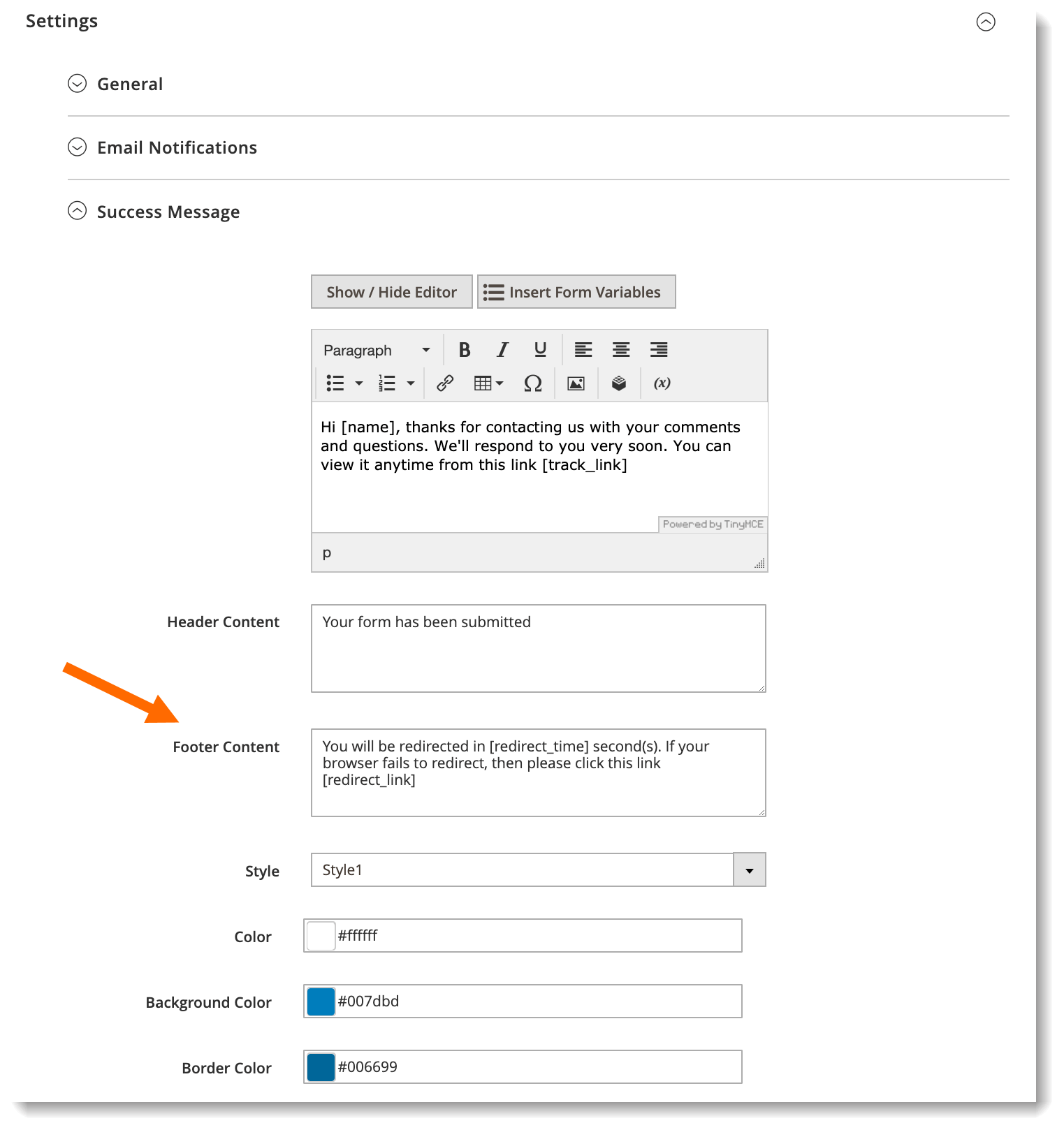1064x1130 pixels.
Task: Open the Background Color blue swatch
Action: [x=321, y=1001]
